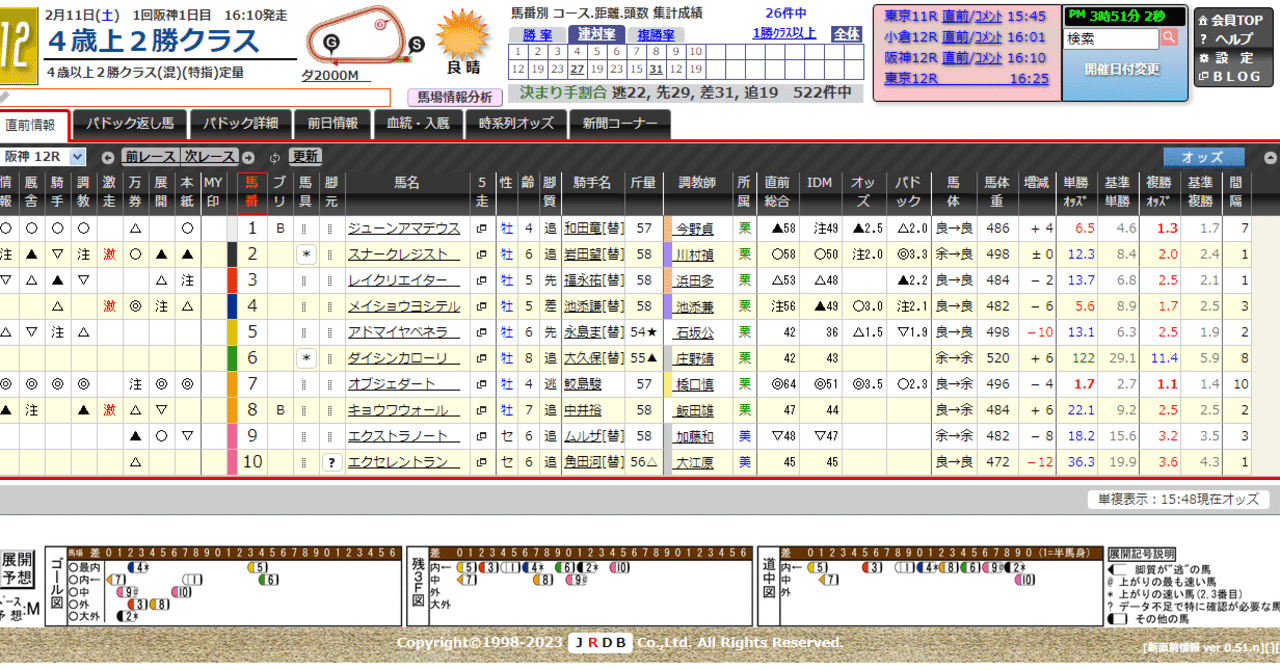Click the red search magnifier icon
The image size is (1280, 670).
pyautogui.click(x=1169, y=37)
